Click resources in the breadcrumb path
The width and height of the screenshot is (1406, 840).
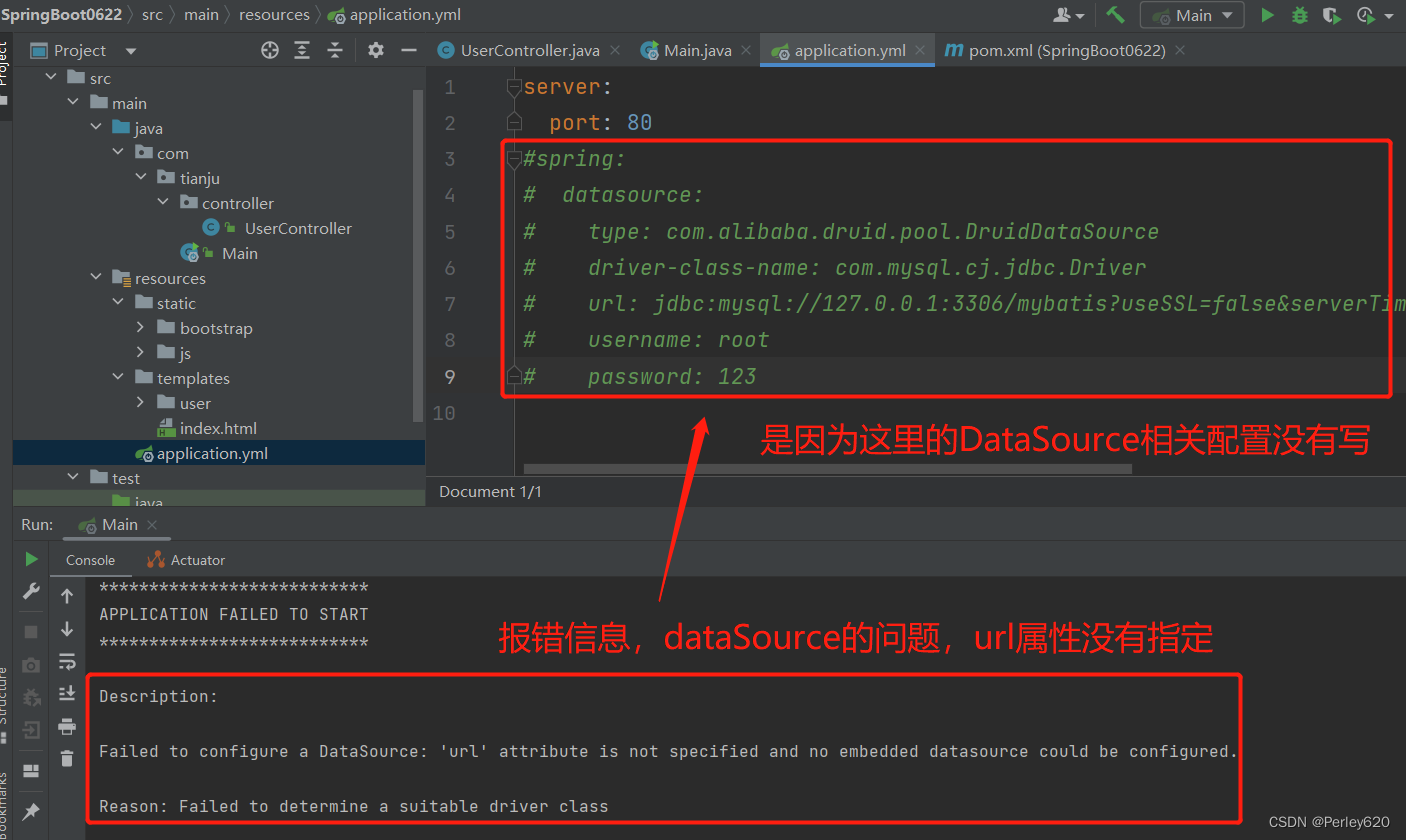[274, 15]
